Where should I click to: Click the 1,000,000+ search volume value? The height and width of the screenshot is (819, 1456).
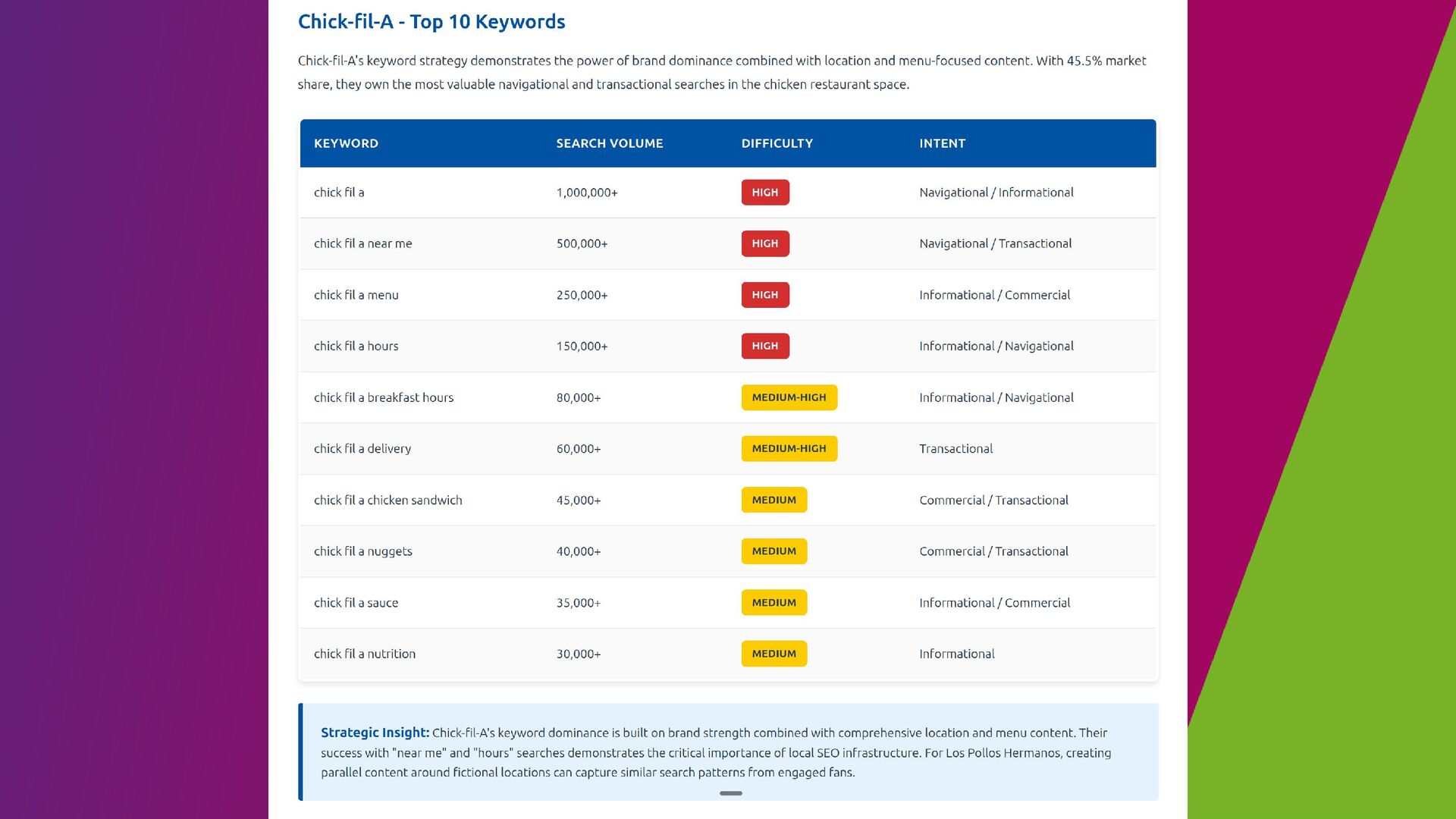pos(586,193)
